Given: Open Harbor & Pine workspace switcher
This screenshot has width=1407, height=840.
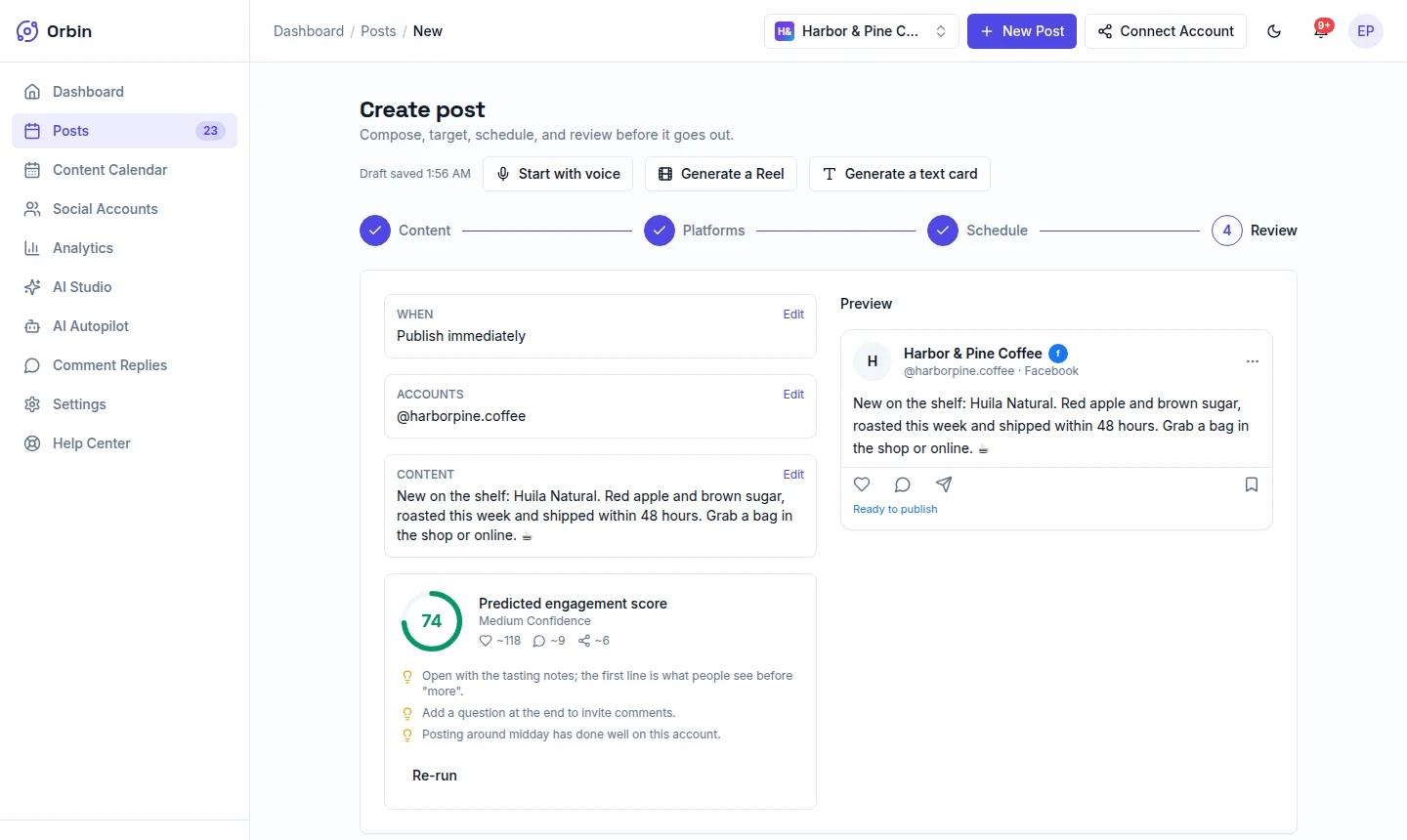Looking at the screenshot, I should pos(861,31).
